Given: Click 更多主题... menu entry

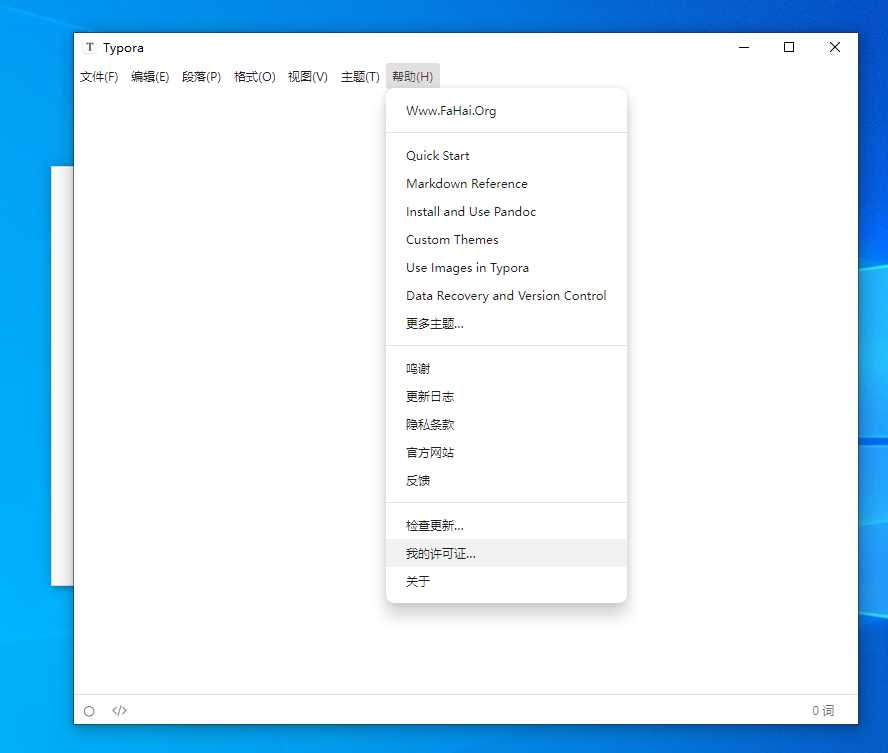Looking at the screenshot, I should pos(506,324).
